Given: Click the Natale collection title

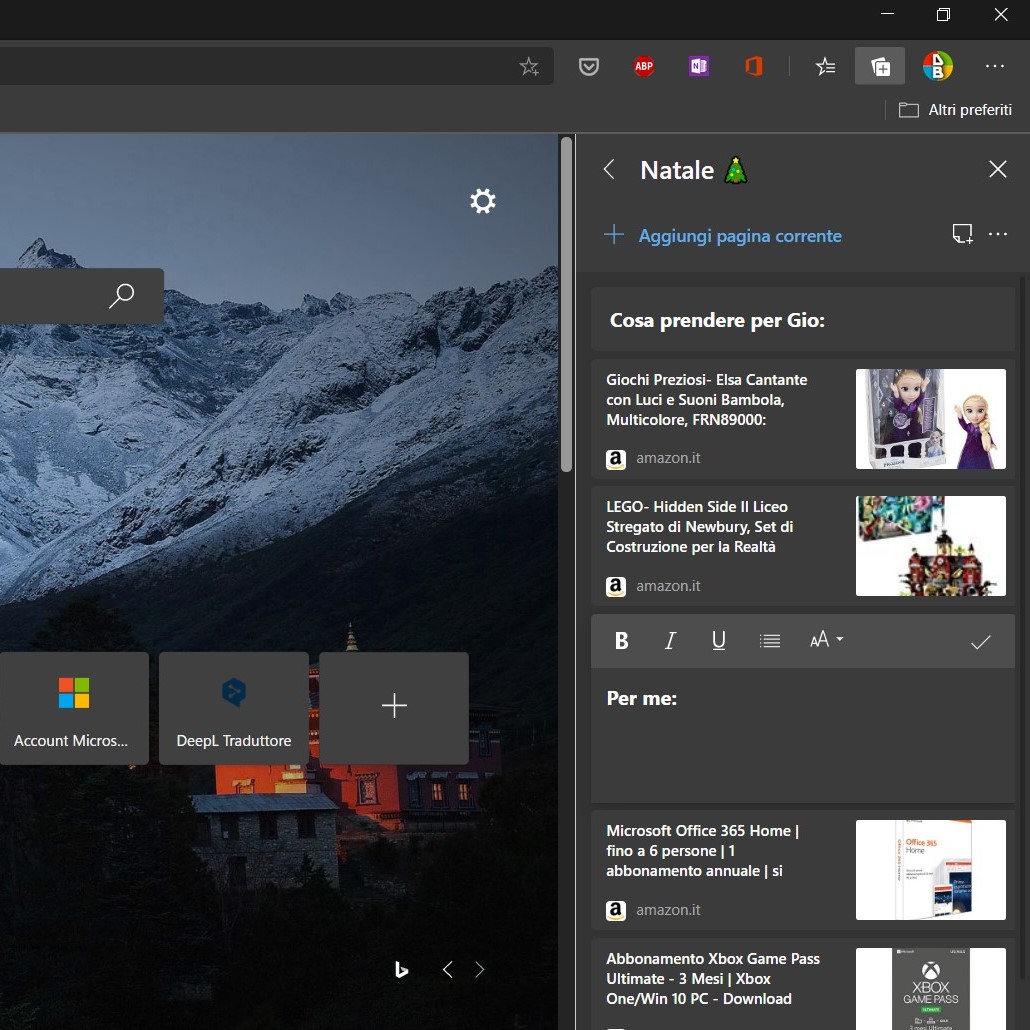Looking at the screenshot, I should click(694, 170).
